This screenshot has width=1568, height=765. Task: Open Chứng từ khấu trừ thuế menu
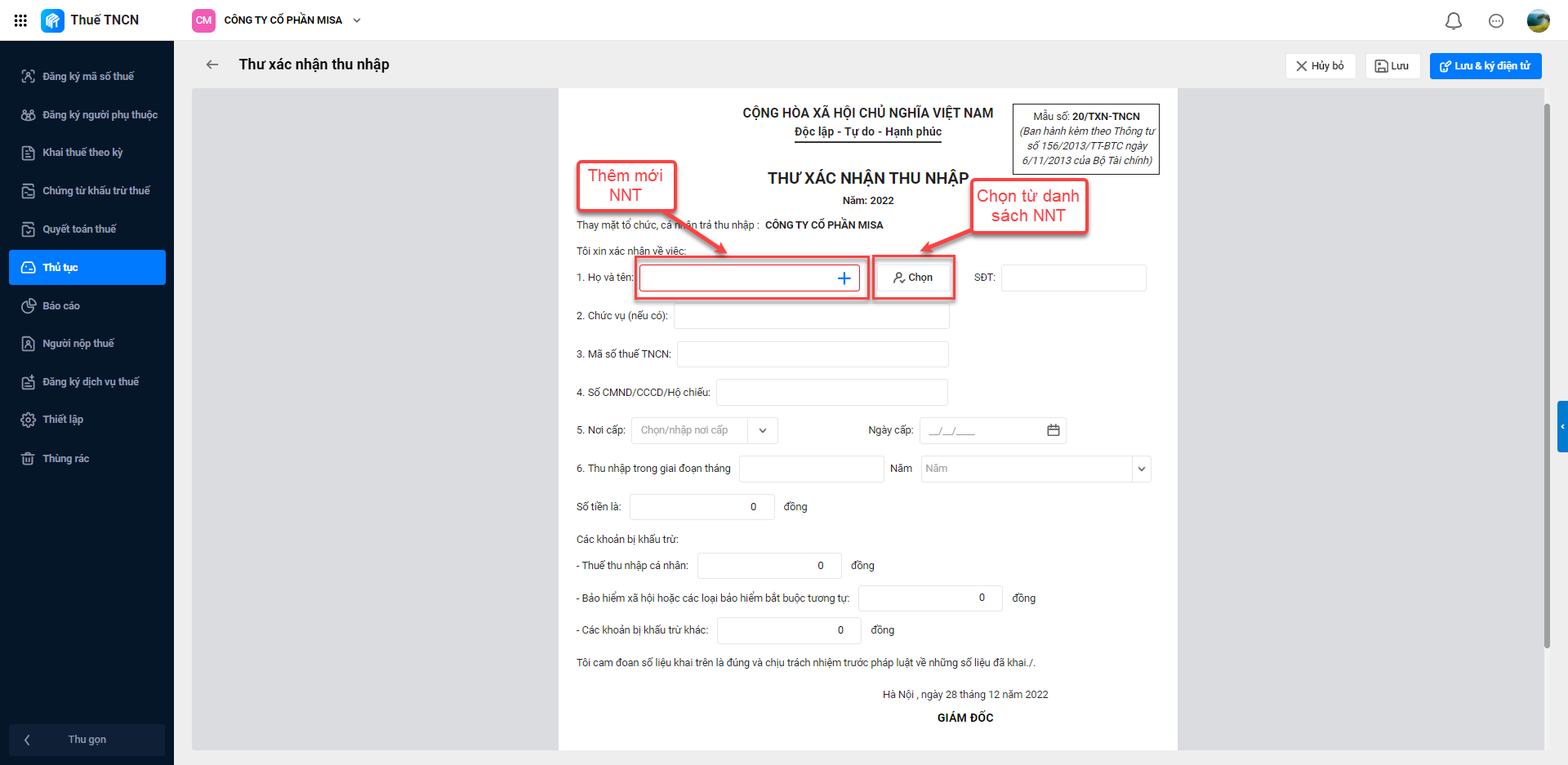(x=96, y=191)
